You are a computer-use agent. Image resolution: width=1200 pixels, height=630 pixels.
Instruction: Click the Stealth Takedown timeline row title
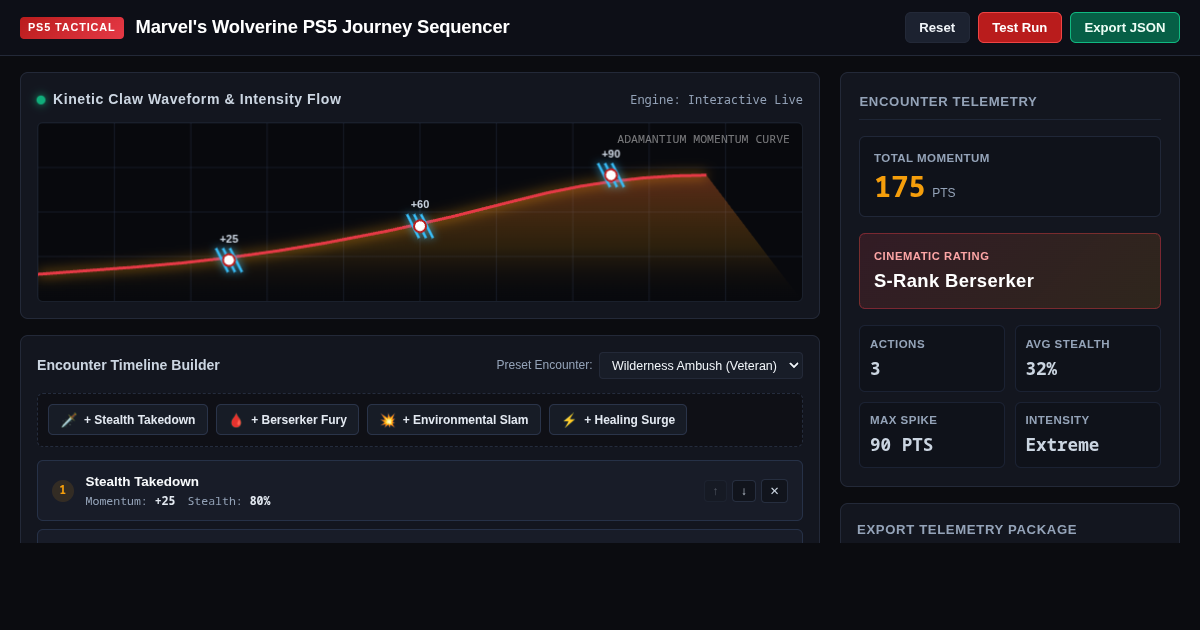click(142, 481)
